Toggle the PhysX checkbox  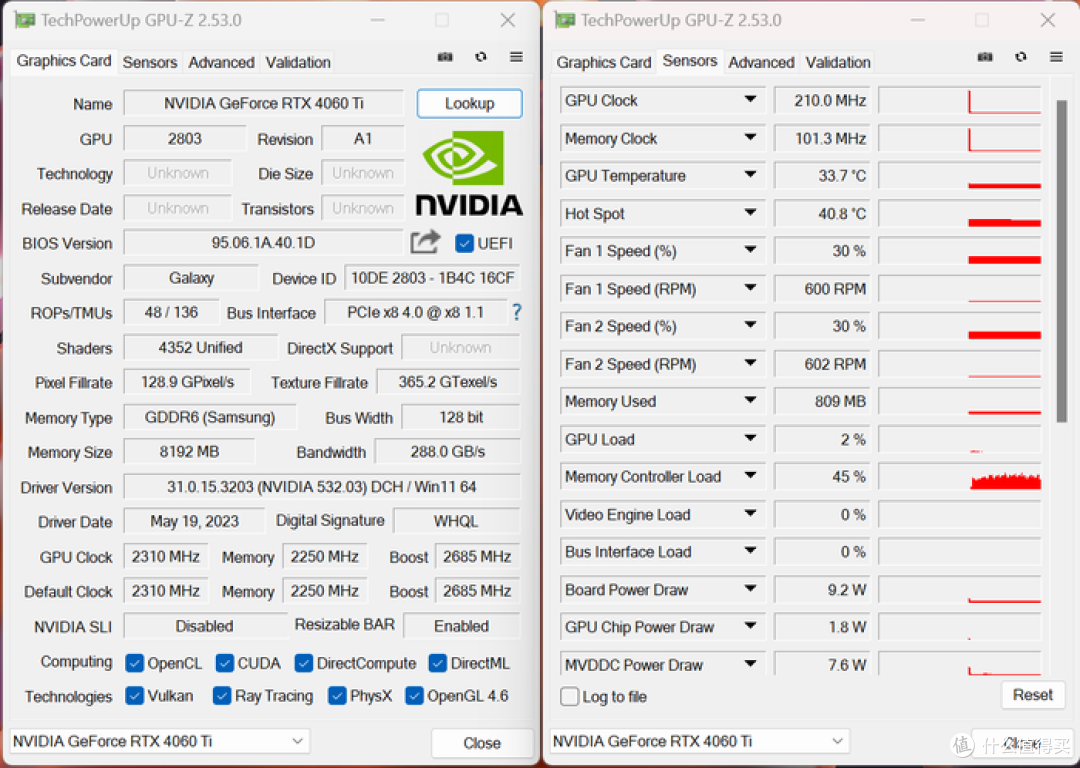[337, 696]
